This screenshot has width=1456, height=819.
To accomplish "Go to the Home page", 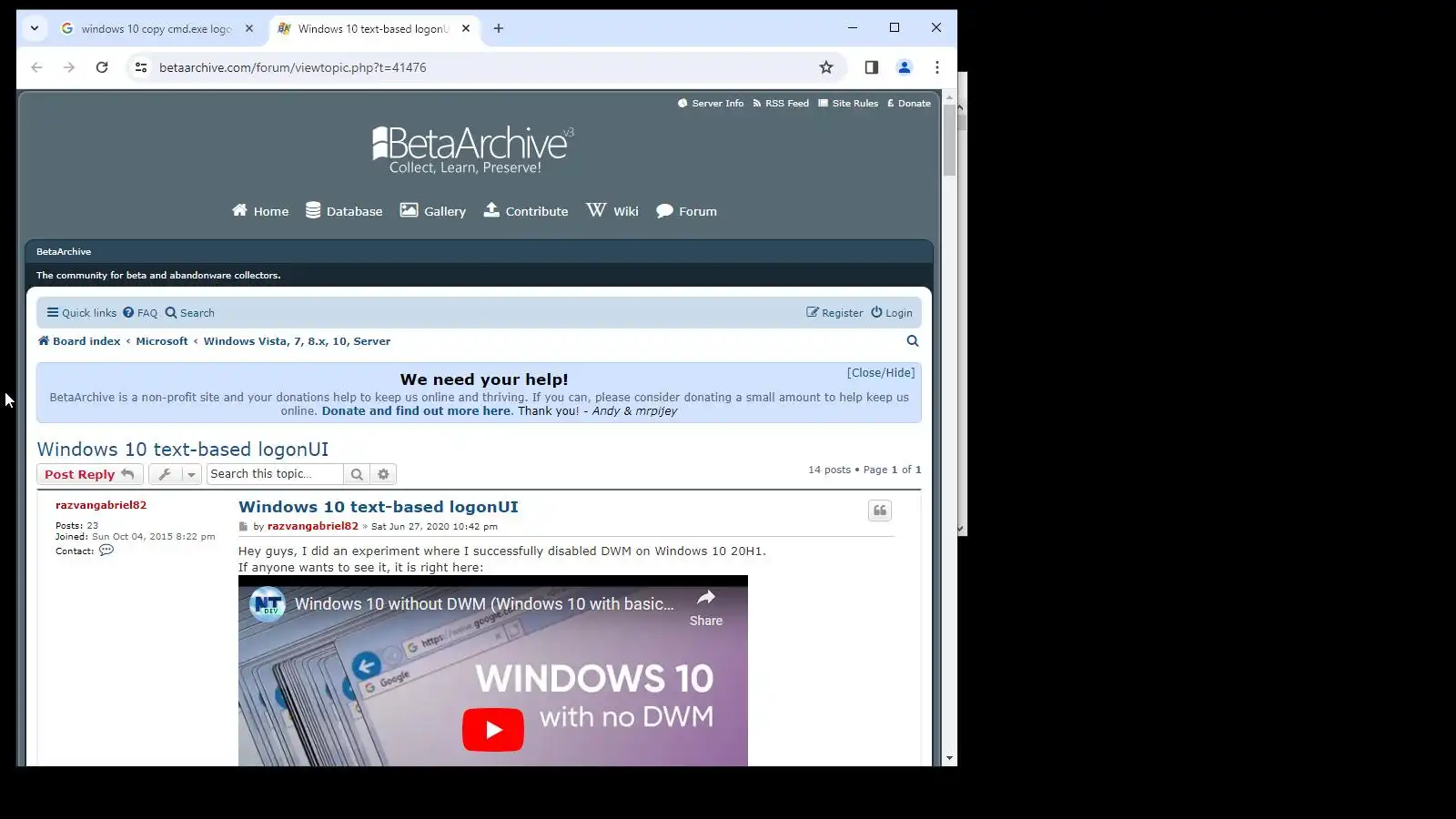I will pos(260,211).
